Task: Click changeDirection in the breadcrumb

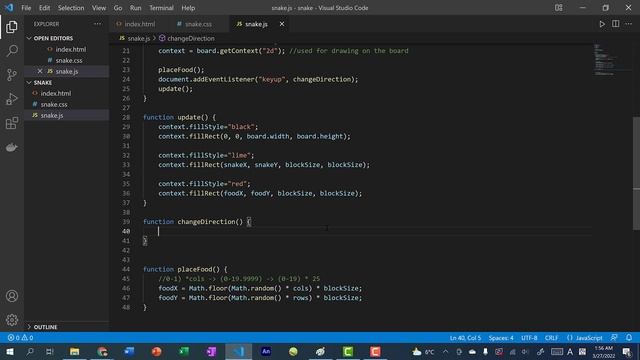Action: point(191,38)
